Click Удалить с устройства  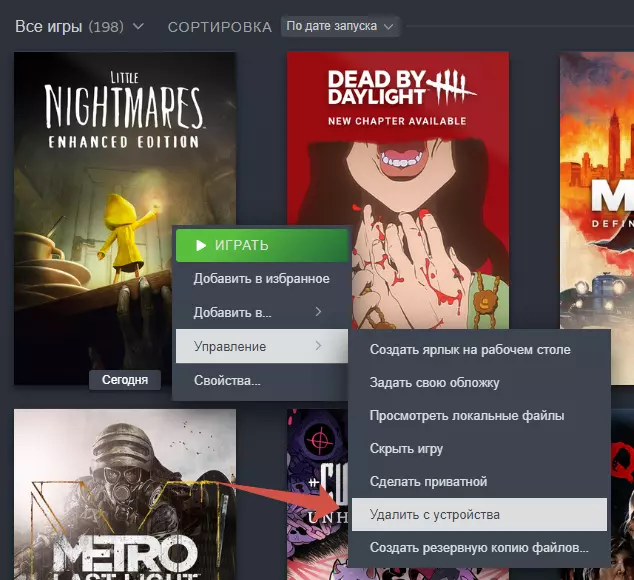tap(479, 514)
